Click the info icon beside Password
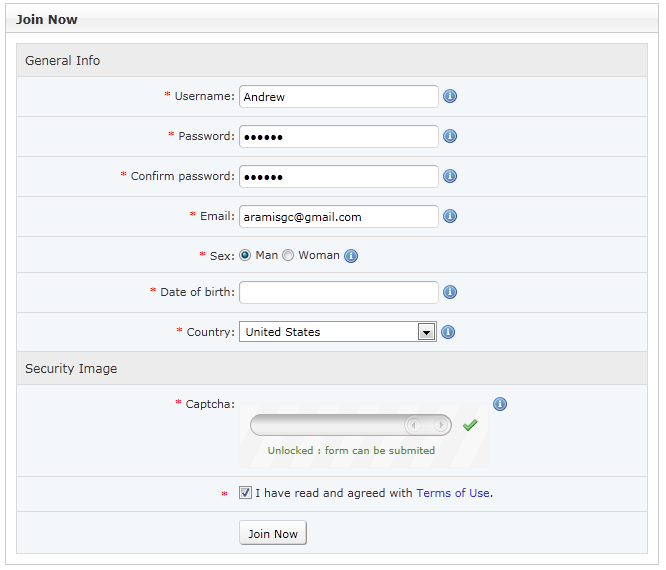 450,136
